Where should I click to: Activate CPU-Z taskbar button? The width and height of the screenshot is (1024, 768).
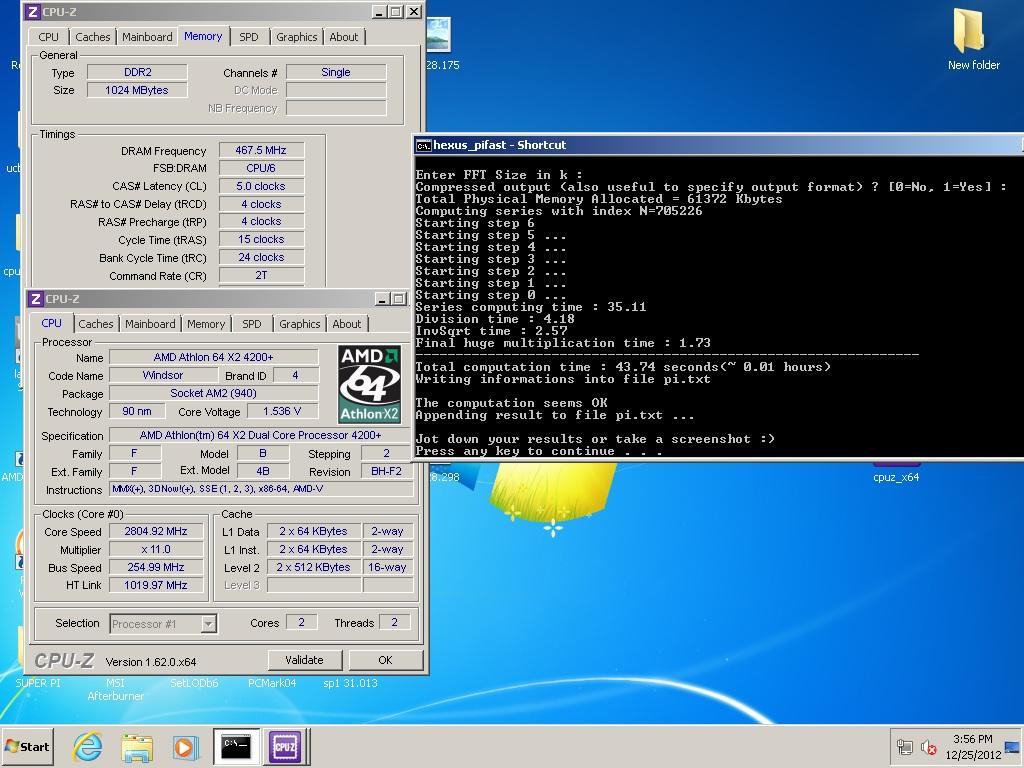285,747
